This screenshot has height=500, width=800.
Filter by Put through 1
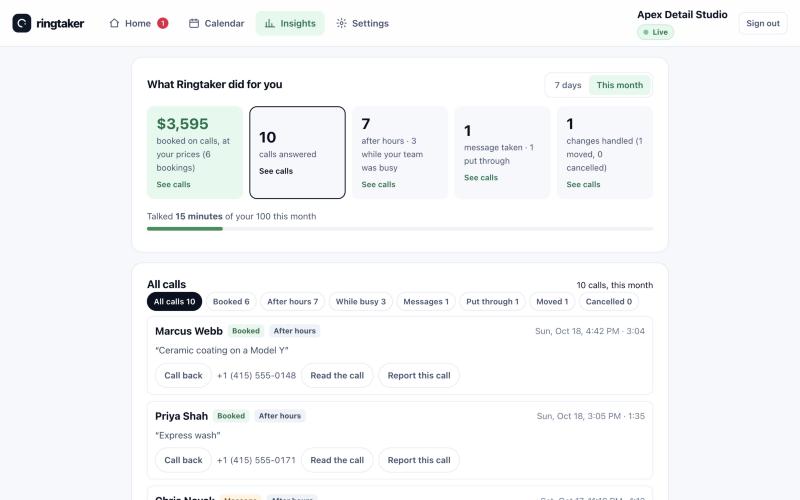pyautogui.click(x=492, y=302)
